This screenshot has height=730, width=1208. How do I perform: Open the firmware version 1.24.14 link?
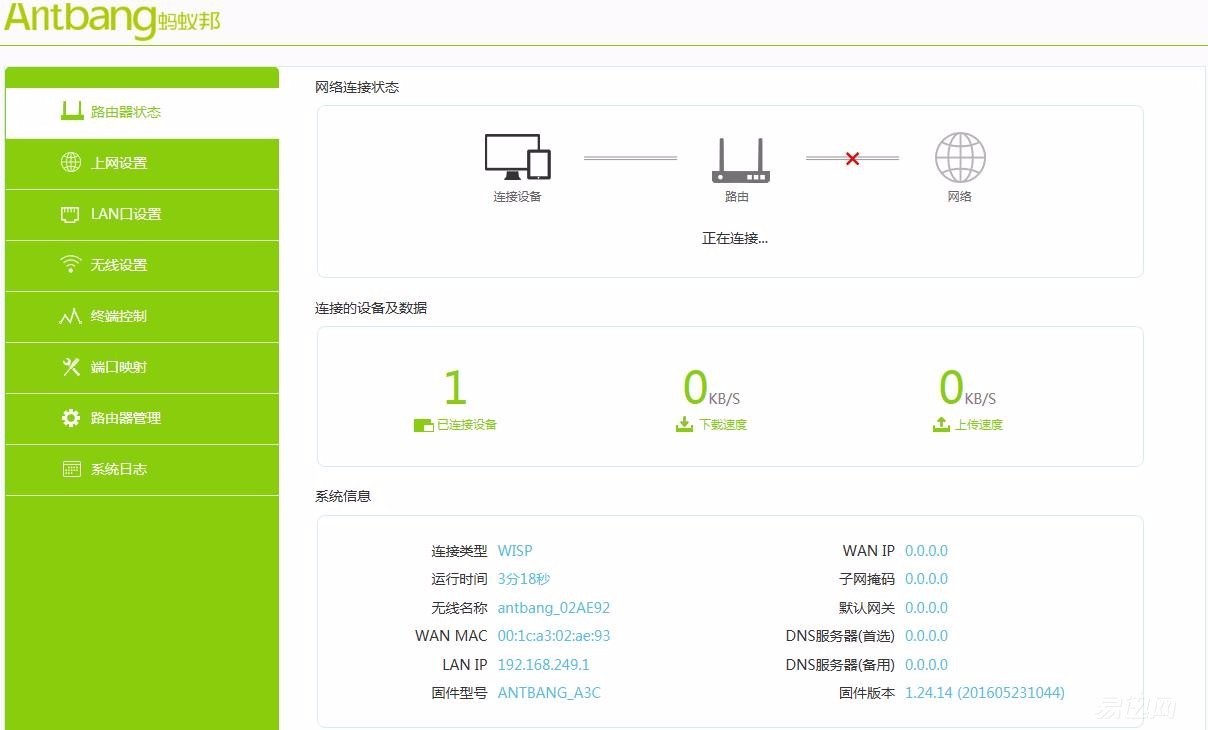coord(984,692)
